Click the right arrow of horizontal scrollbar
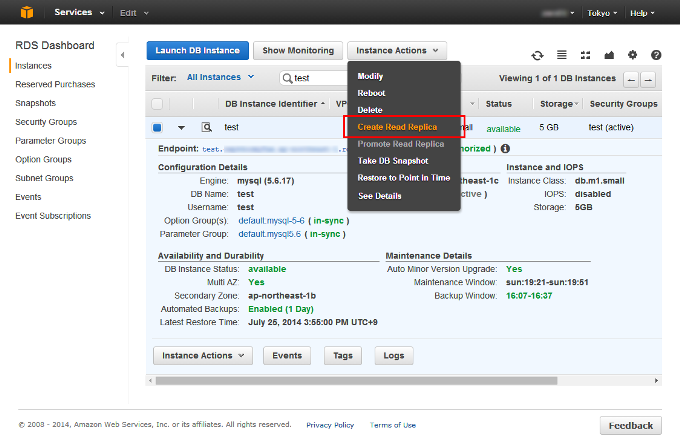 coord(656,381)
